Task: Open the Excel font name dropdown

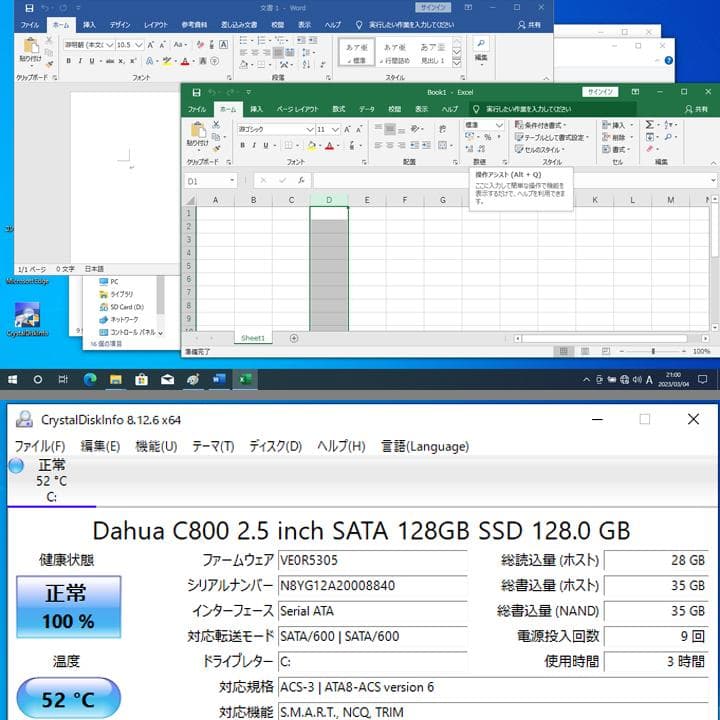Action: click(x=309, y=129)
